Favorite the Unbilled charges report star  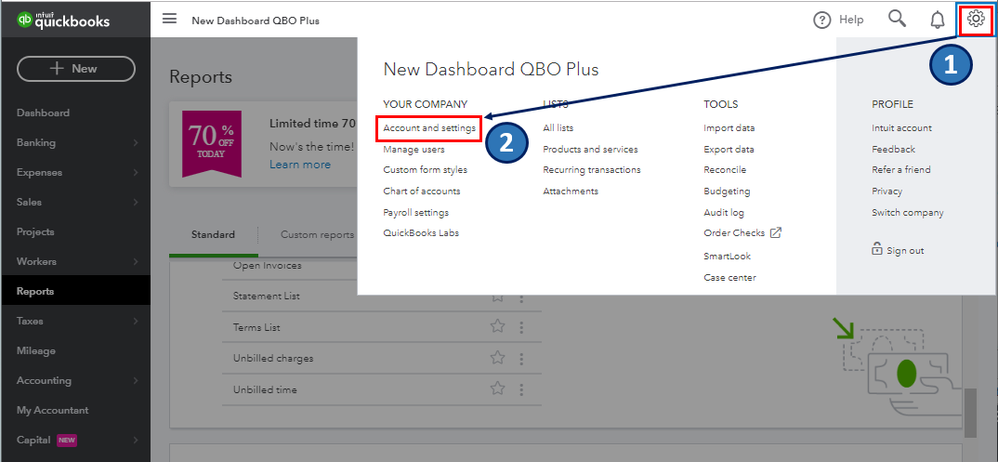497,358
